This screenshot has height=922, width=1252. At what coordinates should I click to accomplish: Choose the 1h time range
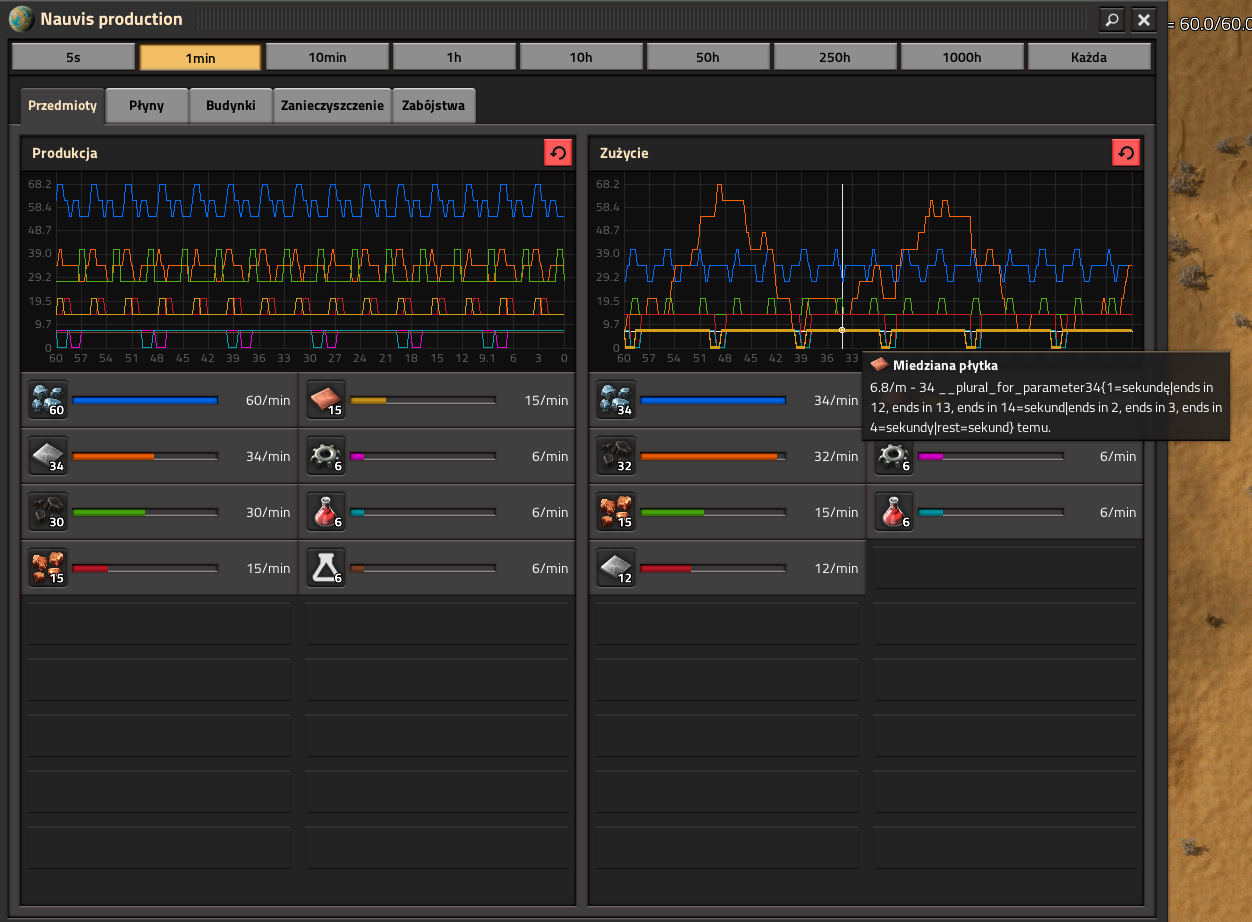tap(454, 57)
